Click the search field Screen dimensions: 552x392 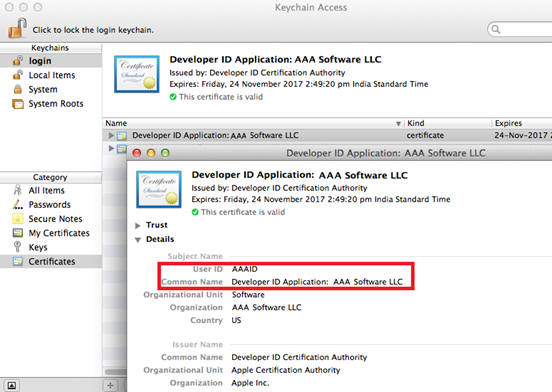pos(520,29)
